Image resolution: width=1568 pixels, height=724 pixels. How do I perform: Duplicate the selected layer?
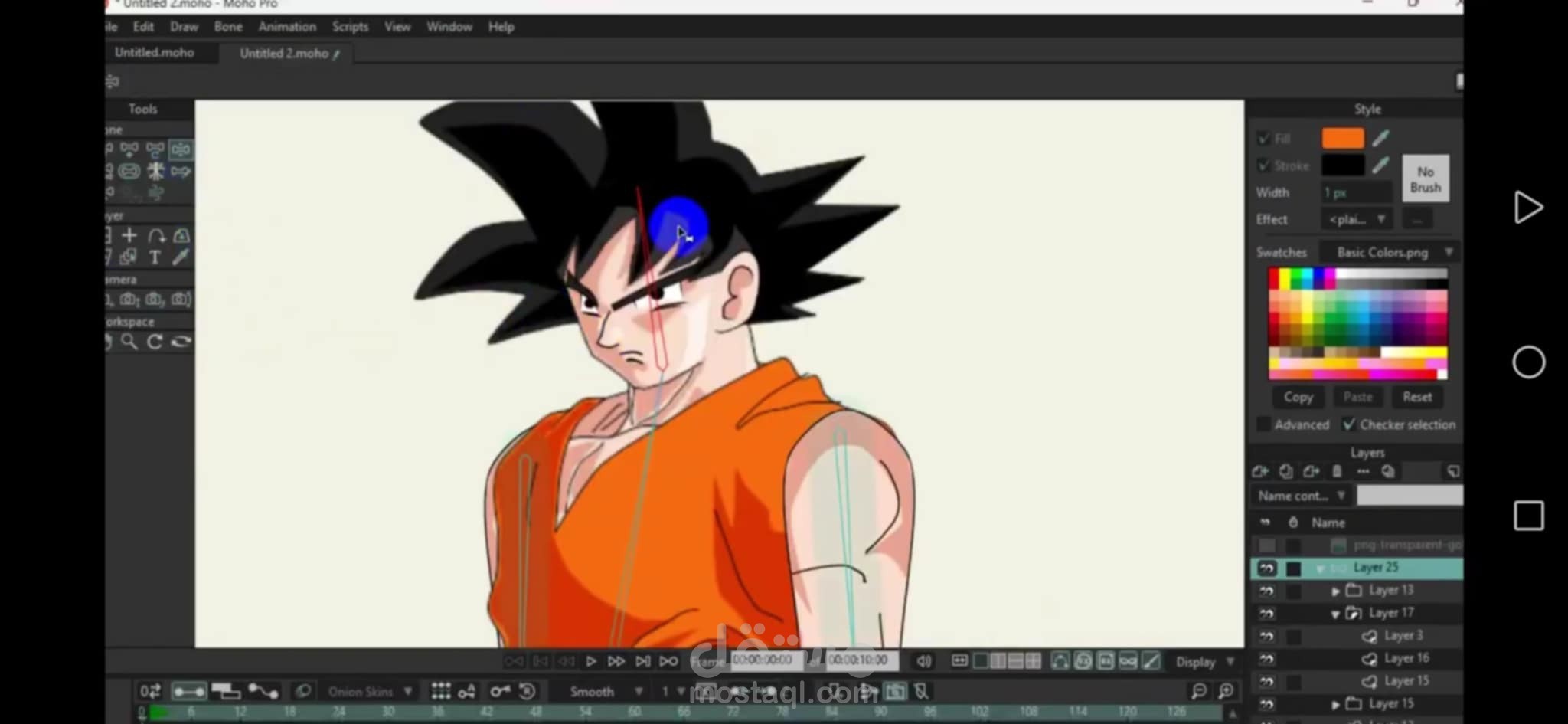pyautogui.click(x=1286, y=471)
